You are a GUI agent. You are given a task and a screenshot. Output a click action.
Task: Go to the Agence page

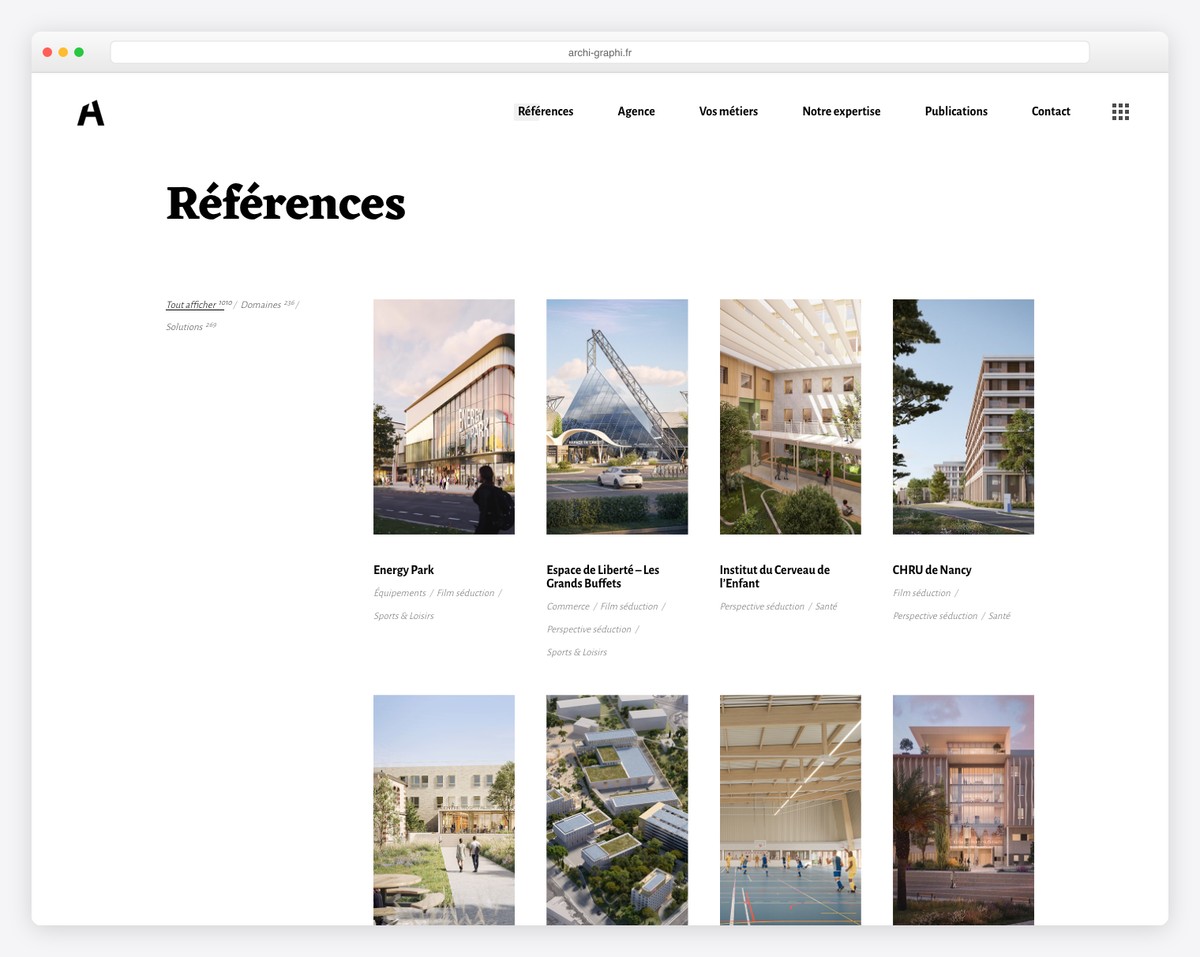pos(636,111)
